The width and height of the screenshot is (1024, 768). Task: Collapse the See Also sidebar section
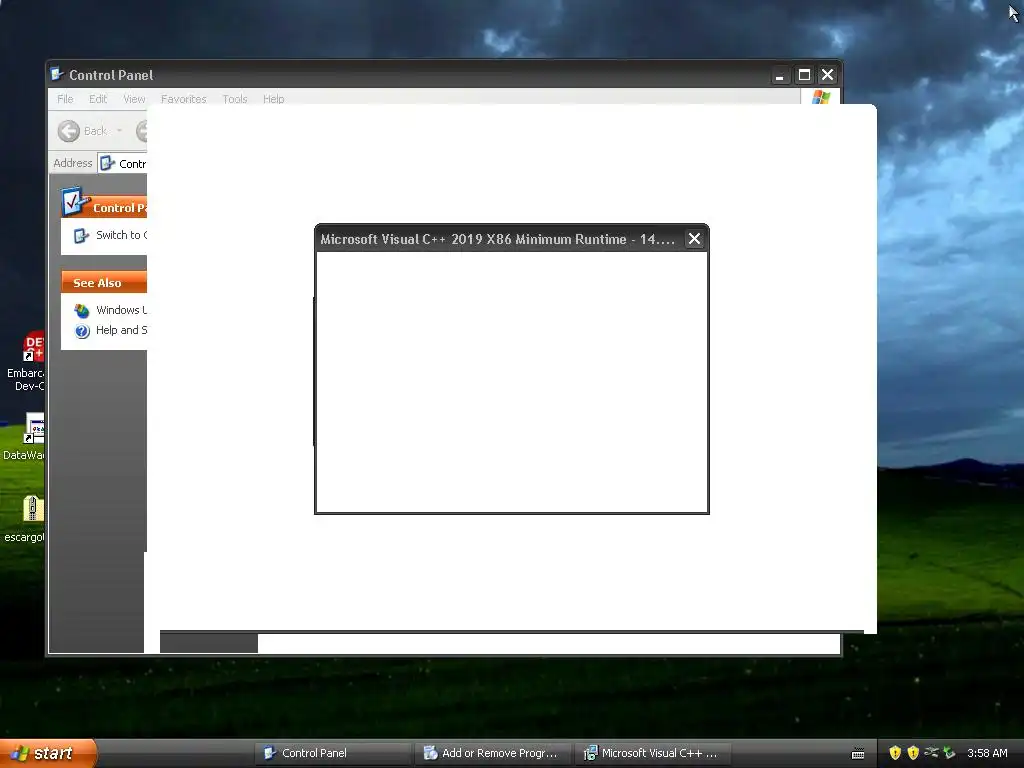click(104, 283)
